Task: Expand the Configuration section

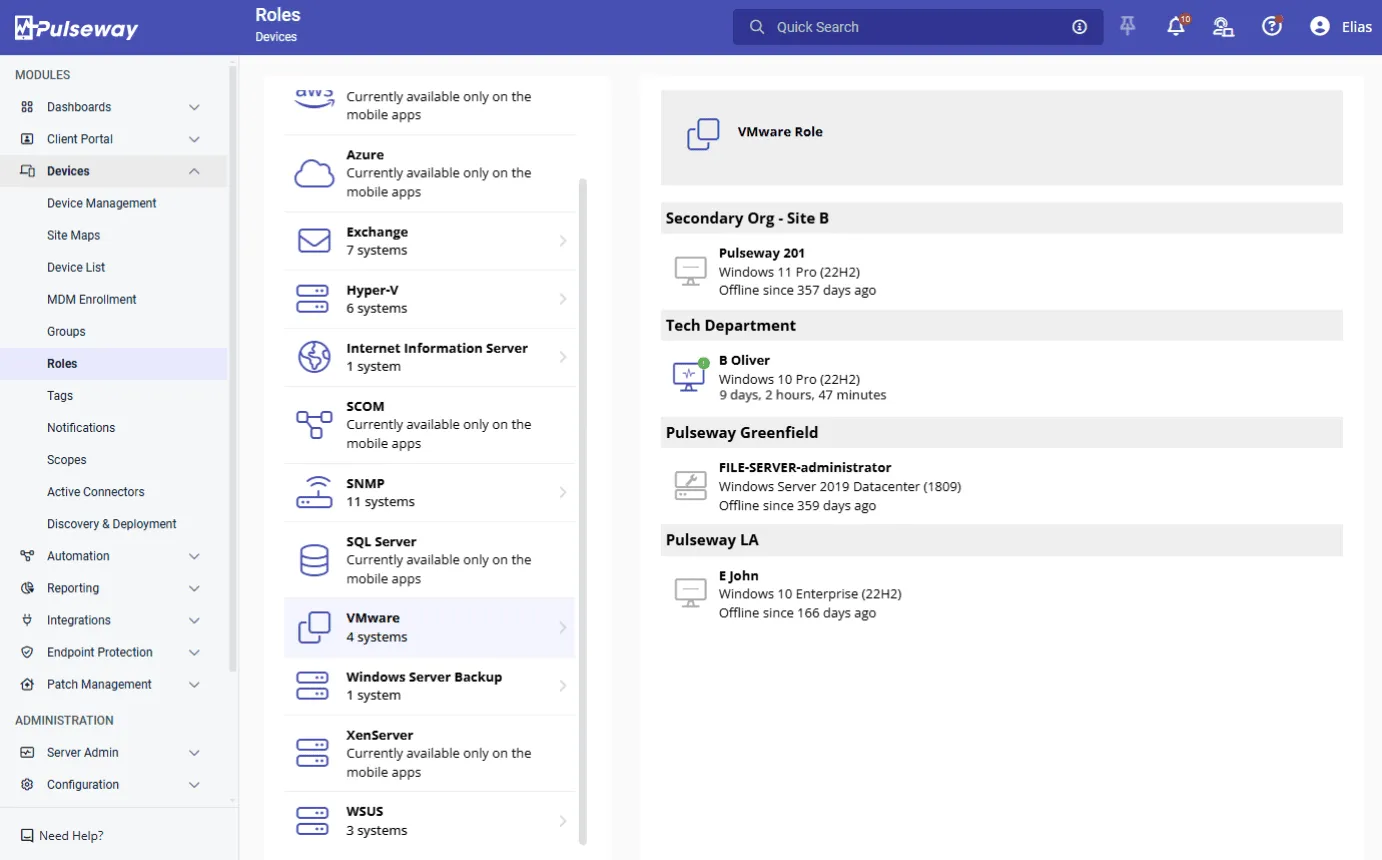Action: (x=194, y=784)
